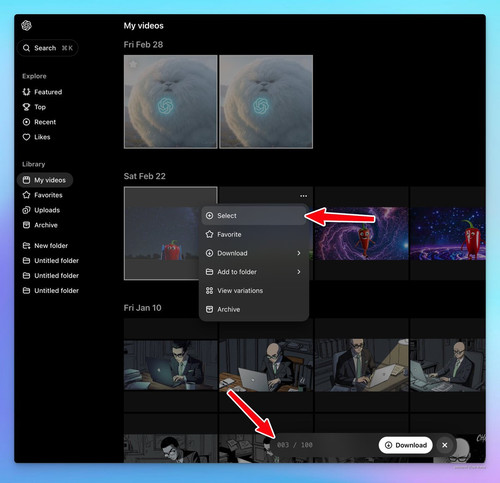Open the red pepper night sky thumbnail
This screenshot has width=500, height=483.
point(162,233)
